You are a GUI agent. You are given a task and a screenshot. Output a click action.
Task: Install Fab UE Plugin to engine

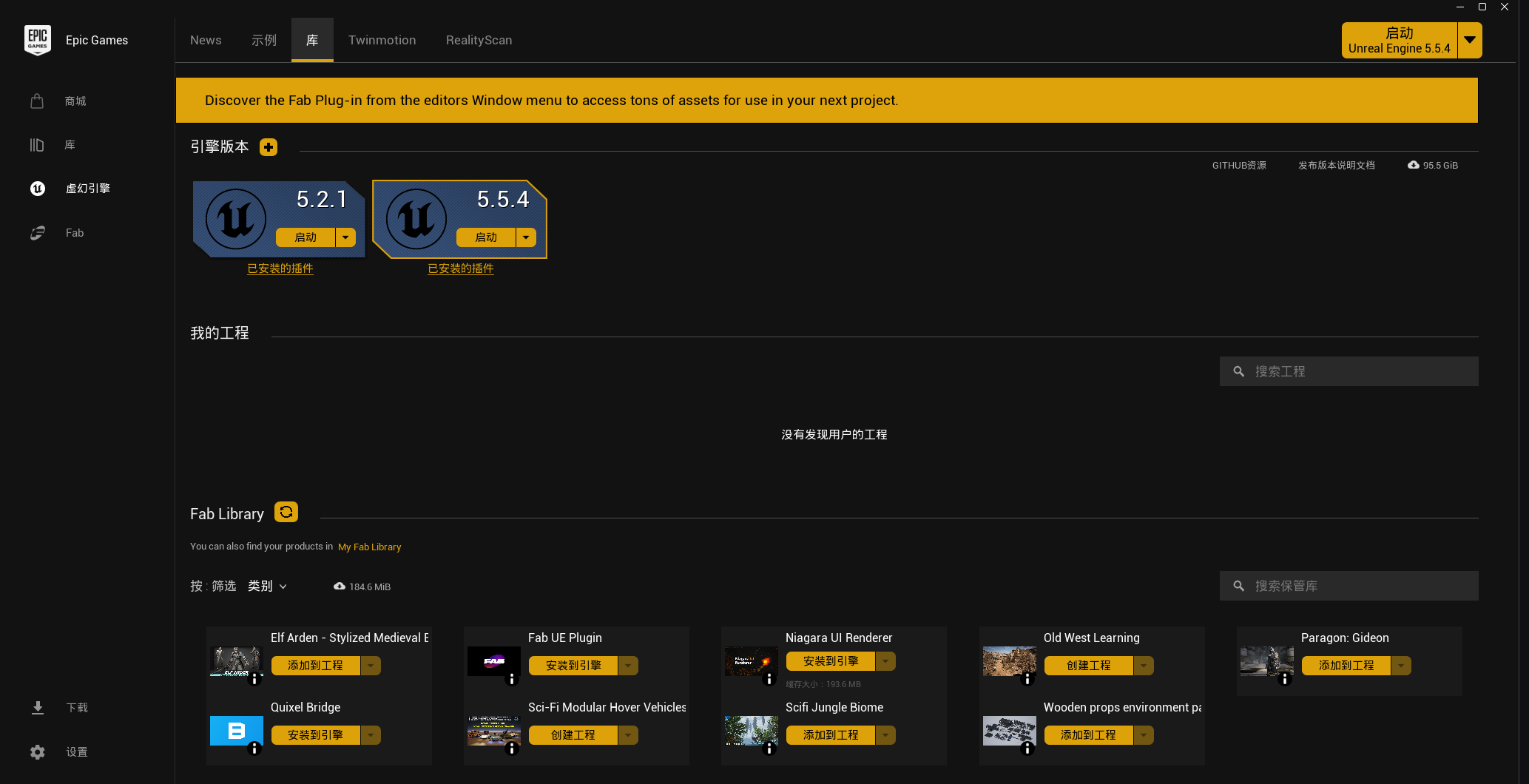tap(573, 666)
